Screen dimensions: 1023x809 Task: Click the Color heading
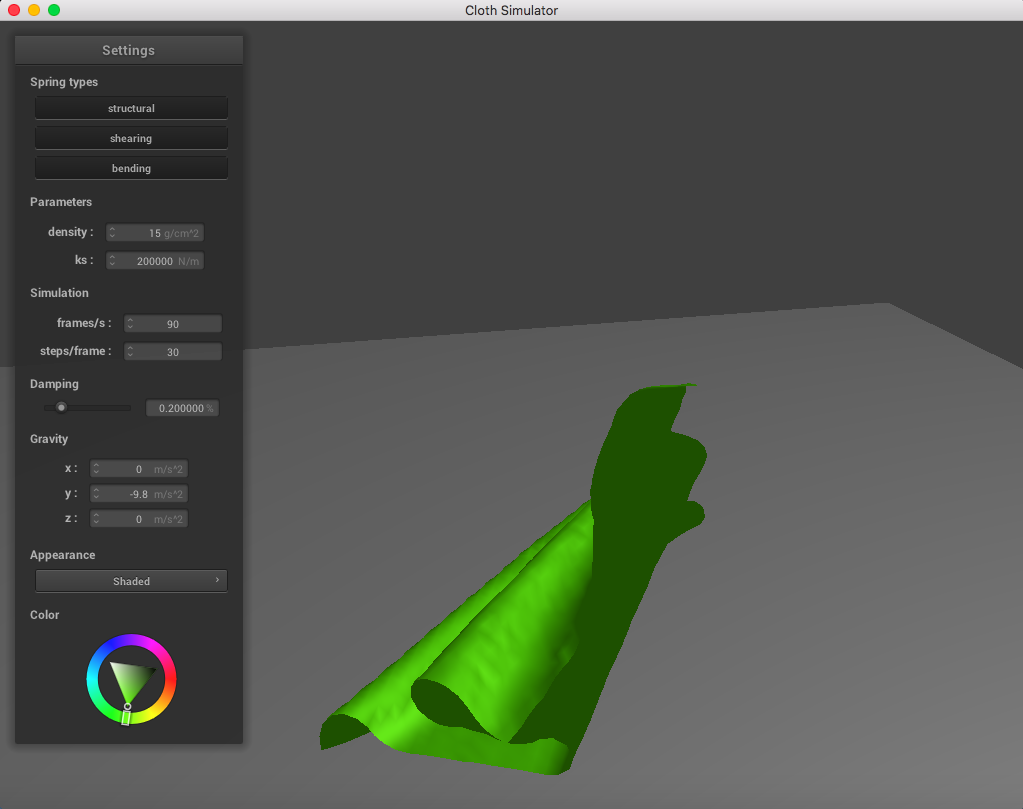[44, 615]
